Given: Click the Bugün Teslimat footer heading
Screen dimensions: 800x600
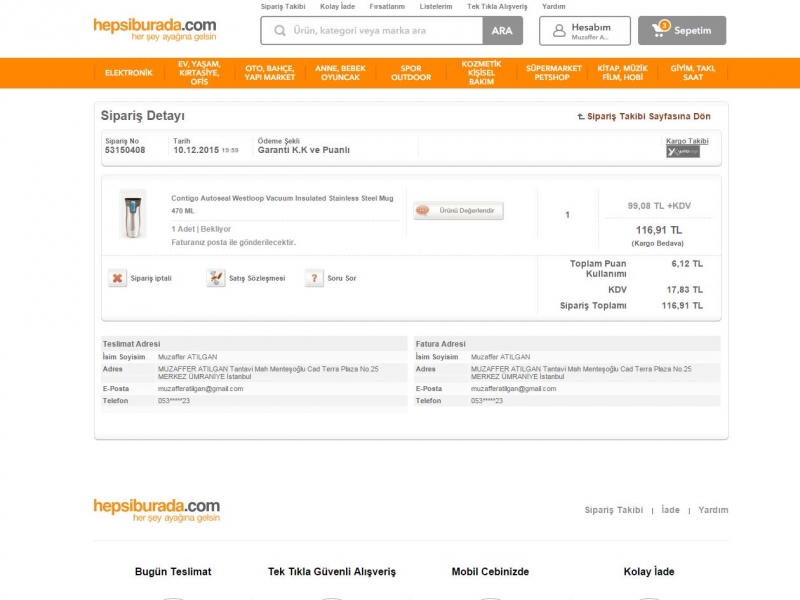Looking at the screenshot, I should (x=173, y=571).
